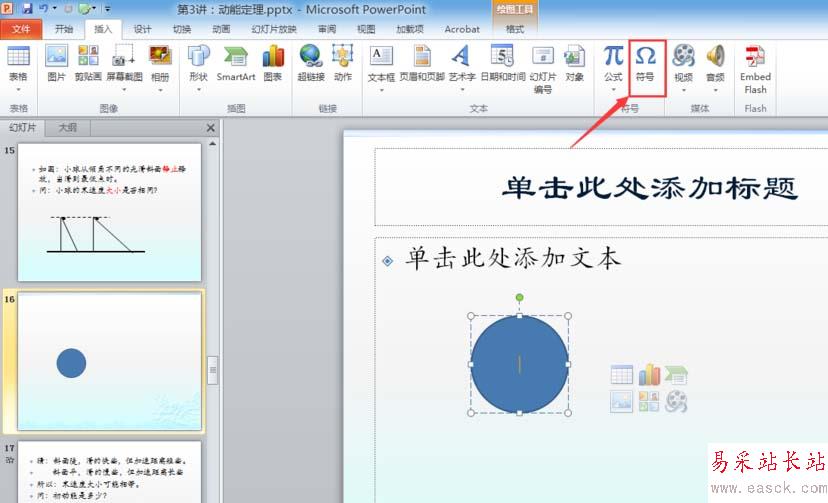The image size is (828, 503).
Task: Open the customize quick access toolbar dropdown
Action: tap(107, 8)
